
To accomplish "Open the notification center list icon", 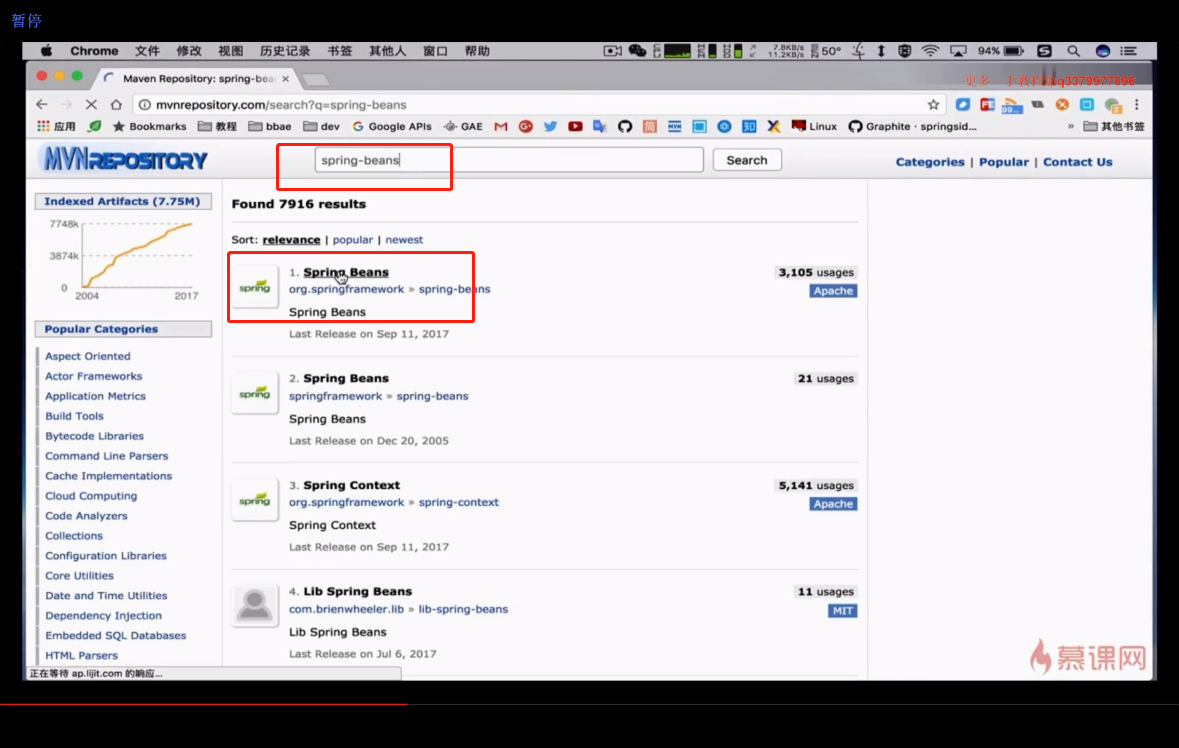I will click(1129, 50).
